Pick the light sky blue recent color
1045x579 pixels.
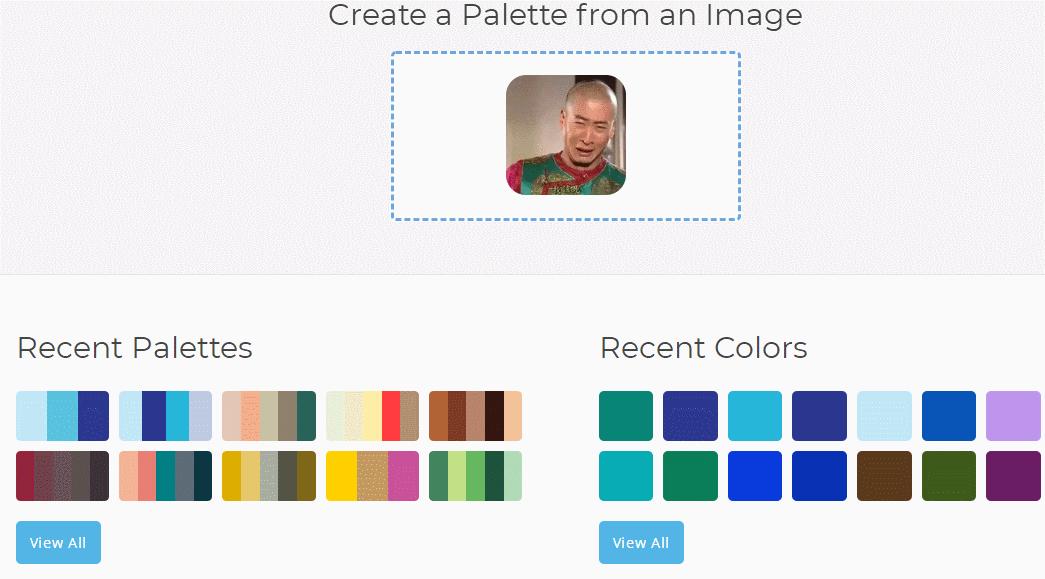click(x=884, y=416)
